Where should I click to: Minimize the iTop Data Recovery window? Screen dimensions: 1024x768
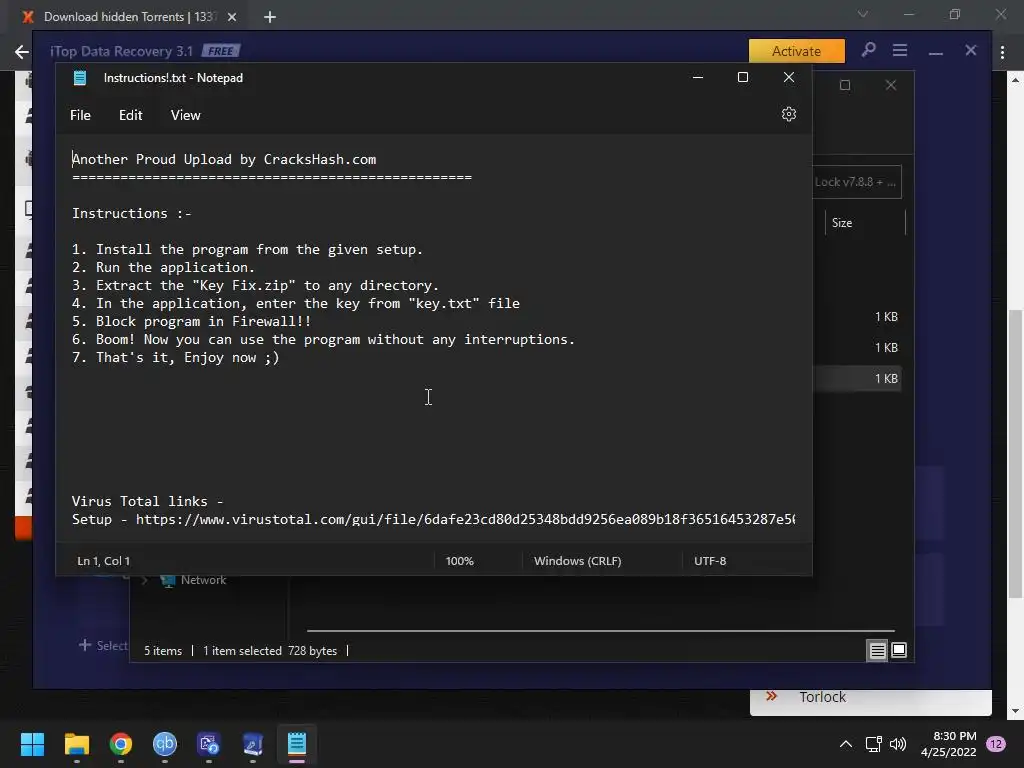[x=936, y=51]
